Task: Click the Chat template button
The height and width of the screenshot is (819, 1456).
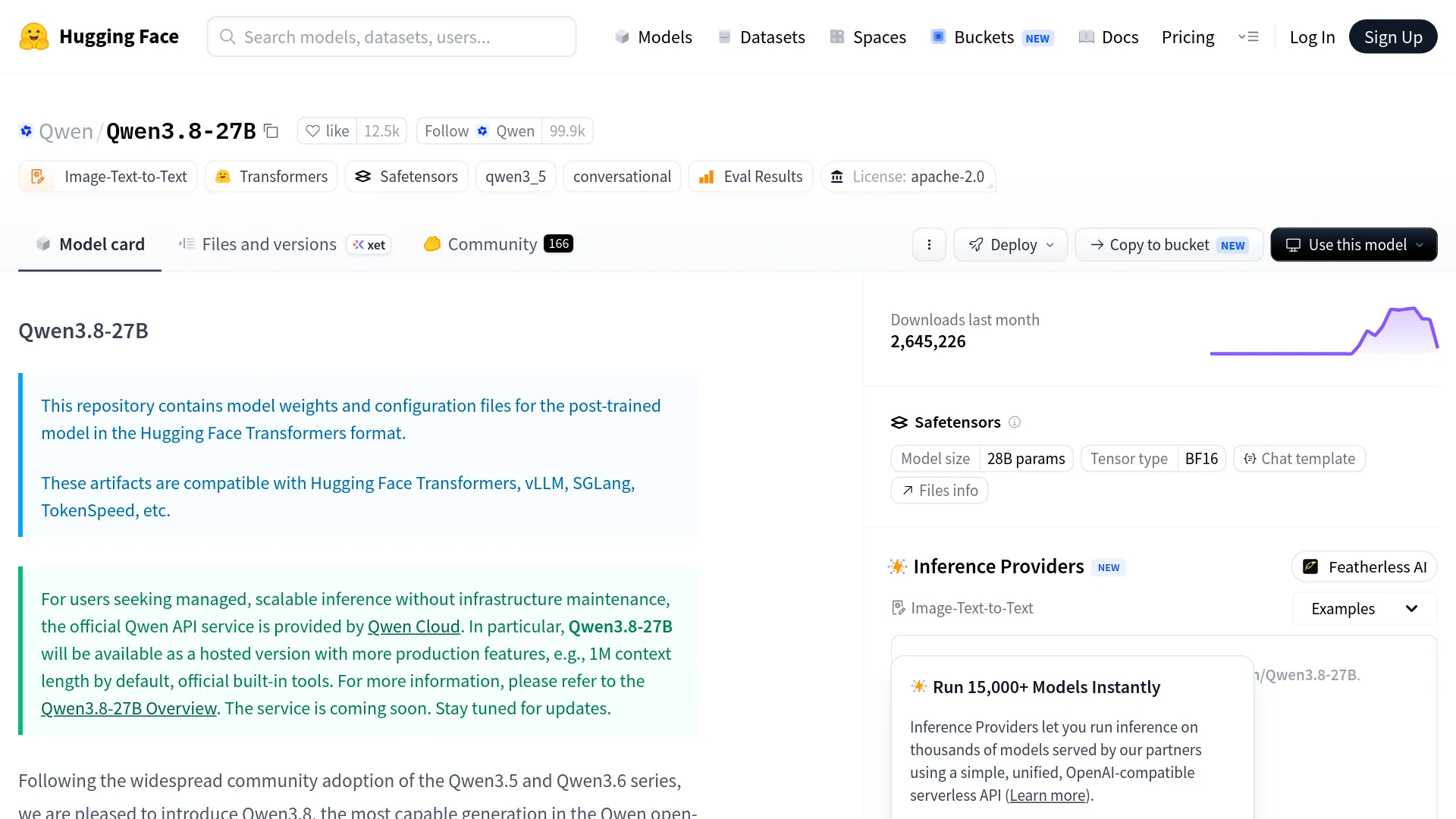Action: coord(1300,459)
